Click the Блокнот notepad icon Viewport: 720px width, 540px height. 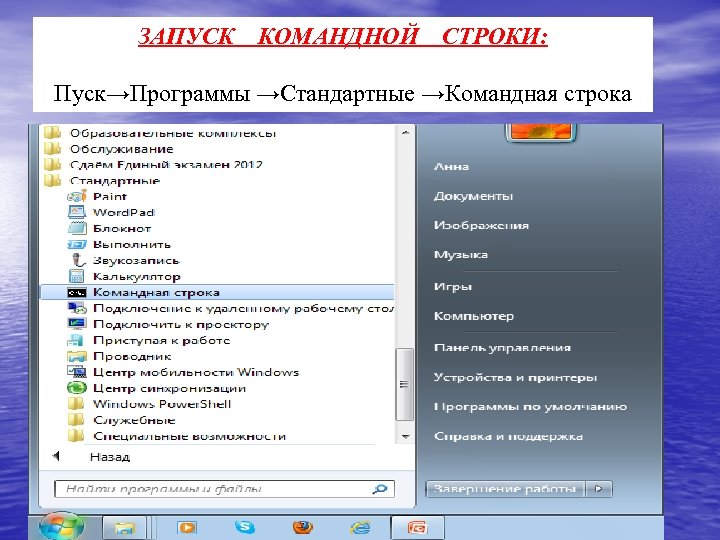click(x=77, y=228)
